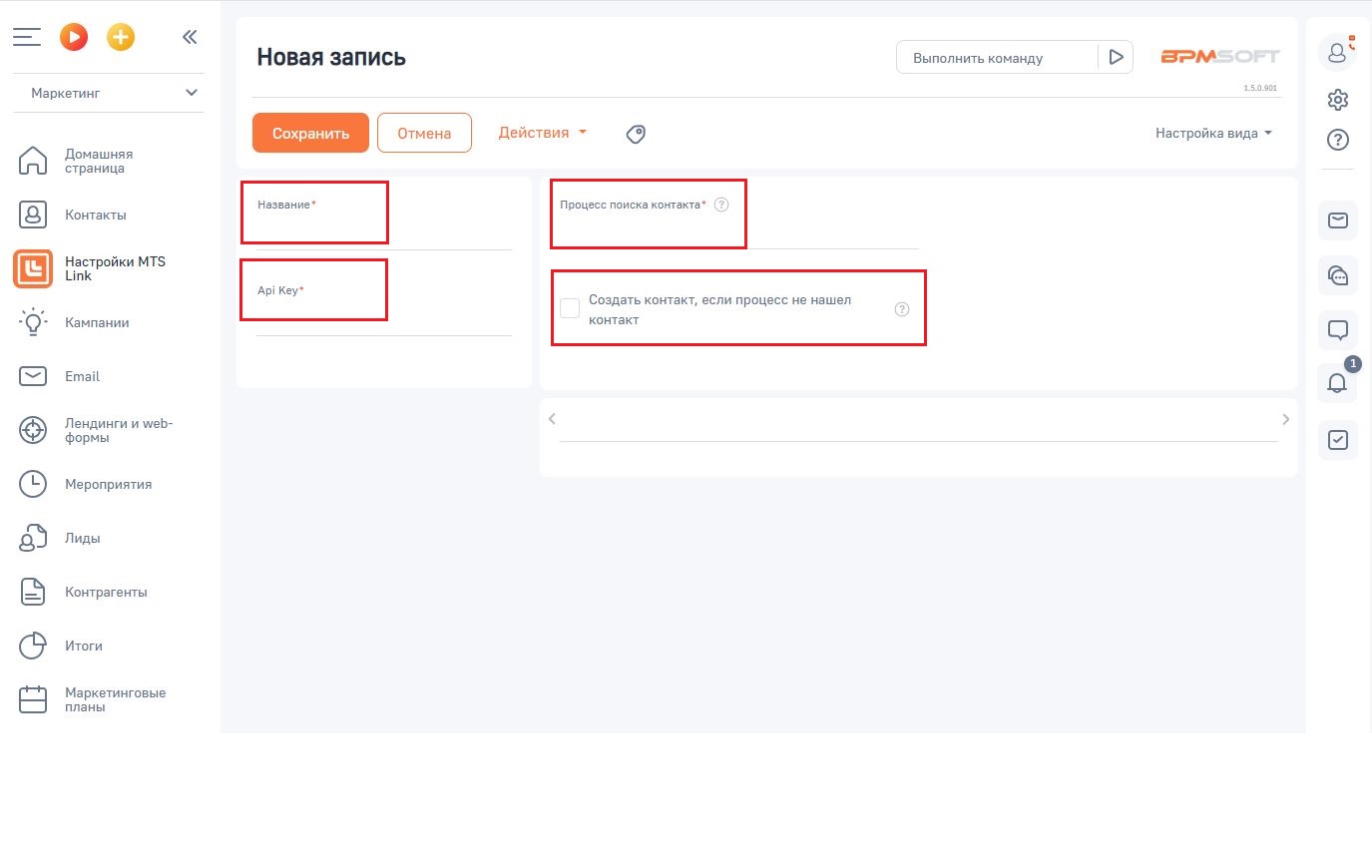This screenshot has height=868, width=1372.
Task: Click the Название input field
Action: tap(384, 231)
